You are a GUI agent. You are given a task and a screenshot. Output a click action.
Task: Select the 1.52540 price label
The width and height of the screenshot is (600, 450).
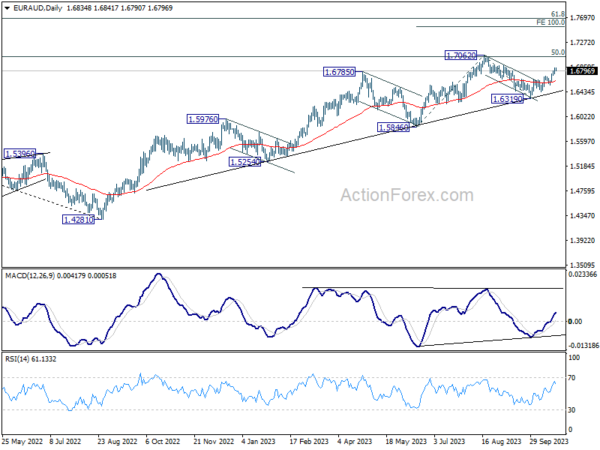pyautogui.click(x=245, y=162)
